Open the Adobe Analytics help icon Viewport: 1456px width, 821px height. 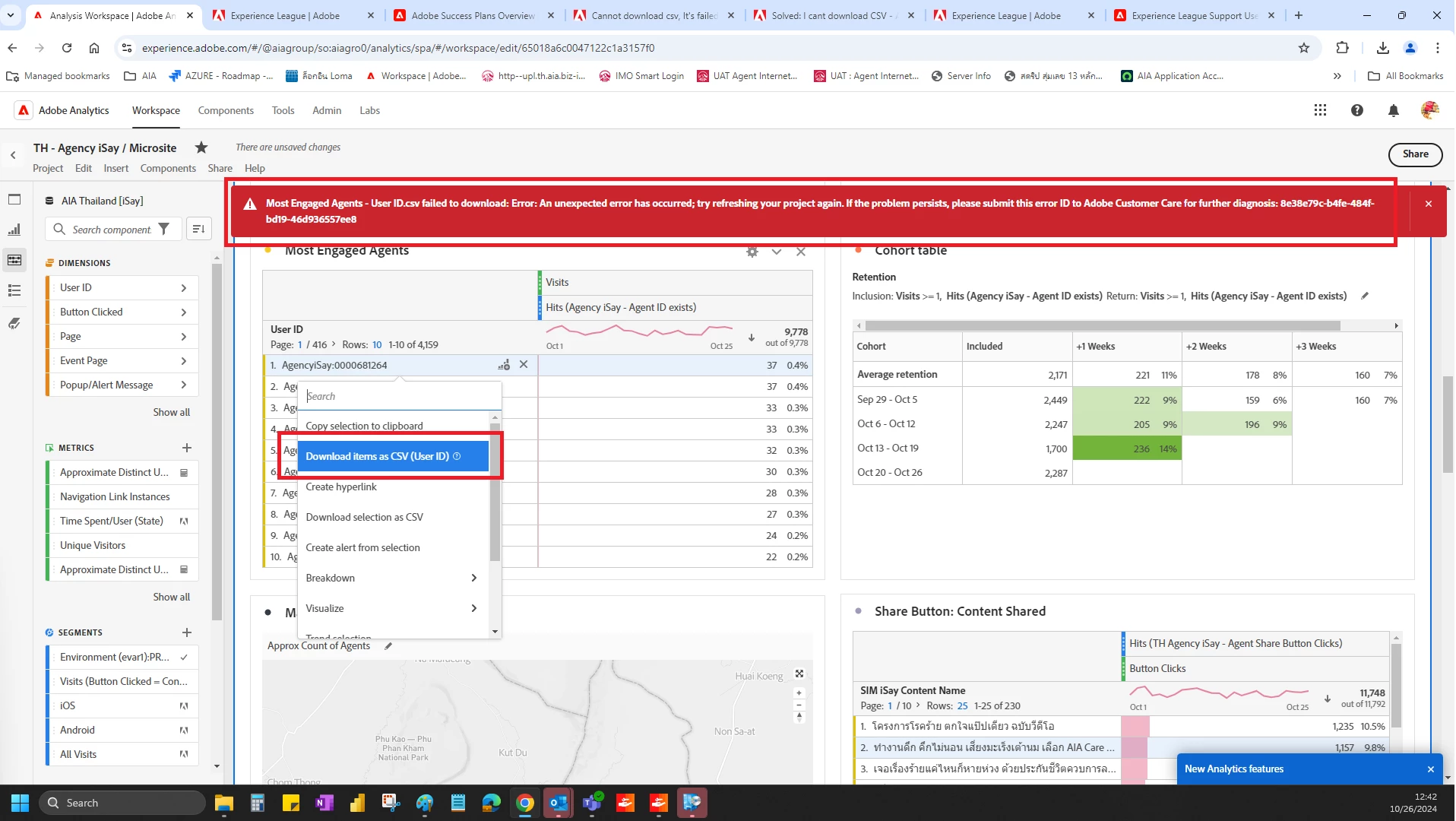click(1356, 110)
